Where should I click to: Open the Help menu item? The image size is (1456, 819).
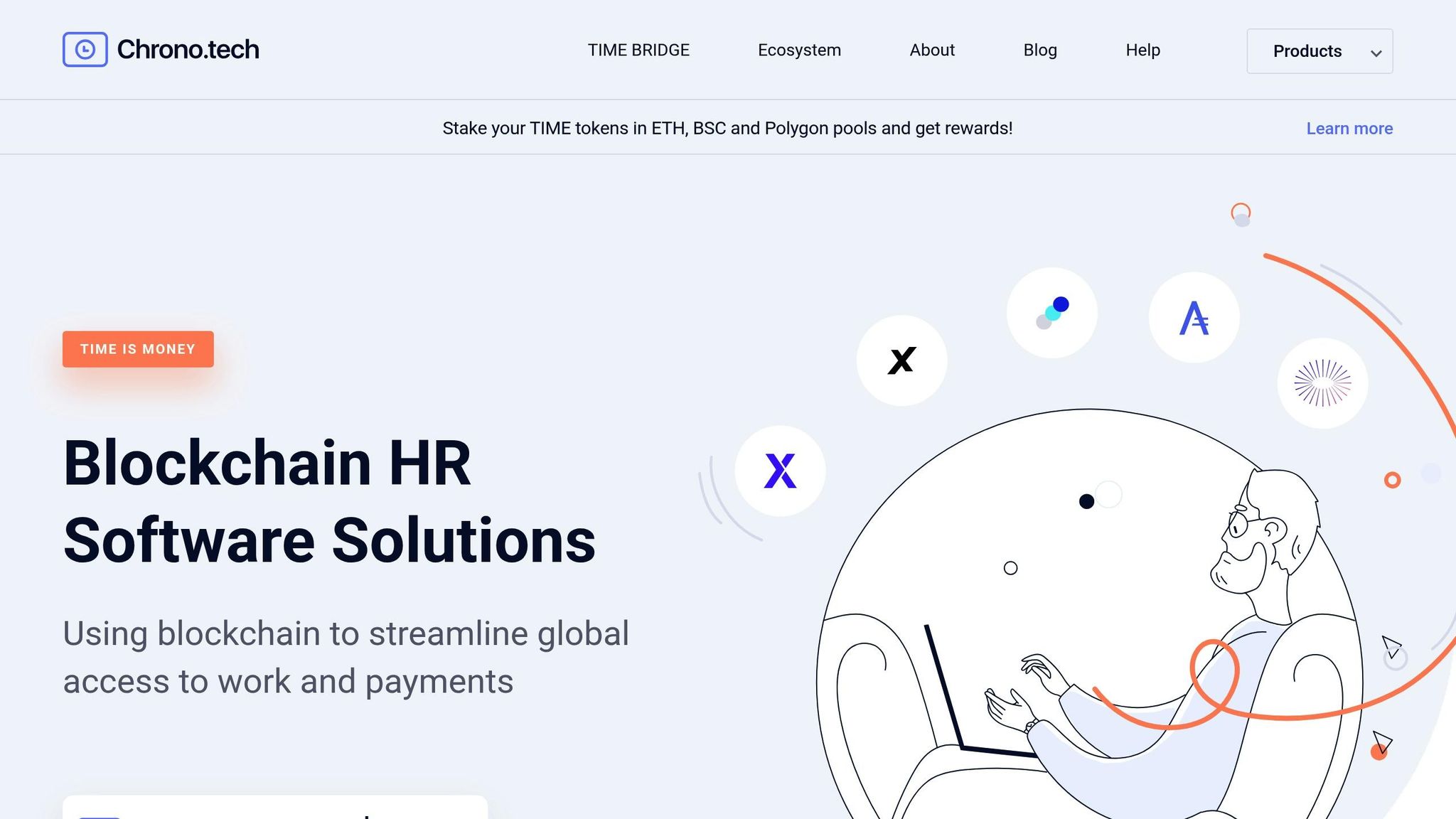click(1142, 50)
